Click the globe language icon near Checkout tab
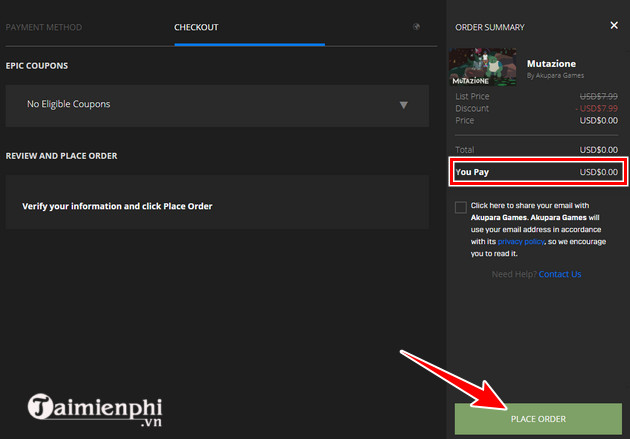 416,27
